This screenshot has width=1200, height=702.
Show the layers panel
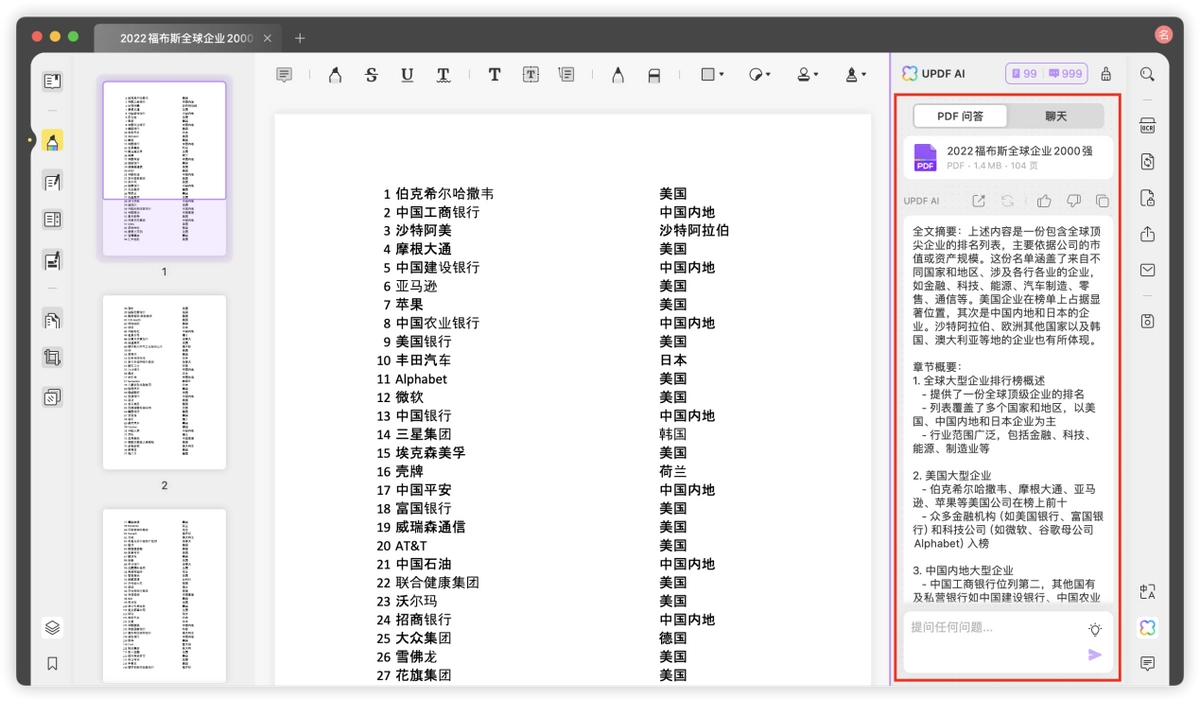click(x=53, y=628)
